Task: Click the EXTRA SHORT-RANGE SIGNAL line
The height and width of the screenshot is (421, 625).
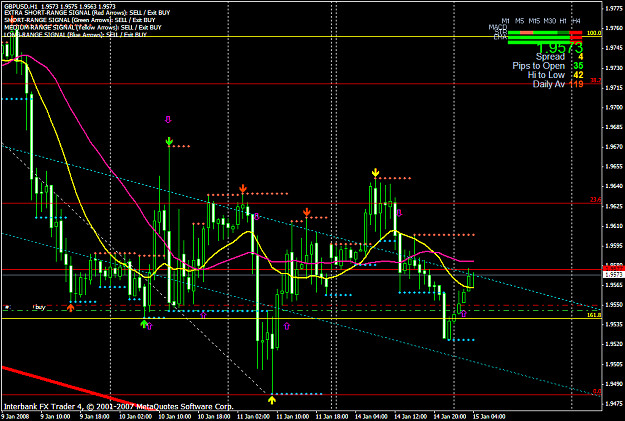Action: (x=87, y=13)
